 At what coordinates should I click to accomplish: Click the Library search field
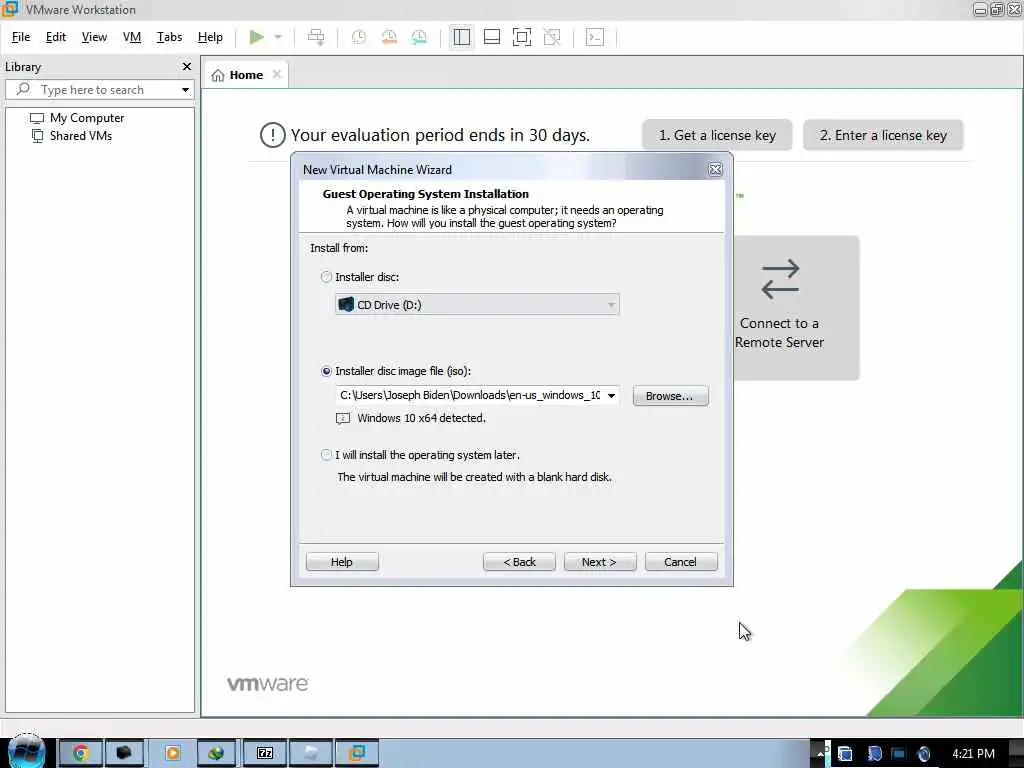point(98,89)
